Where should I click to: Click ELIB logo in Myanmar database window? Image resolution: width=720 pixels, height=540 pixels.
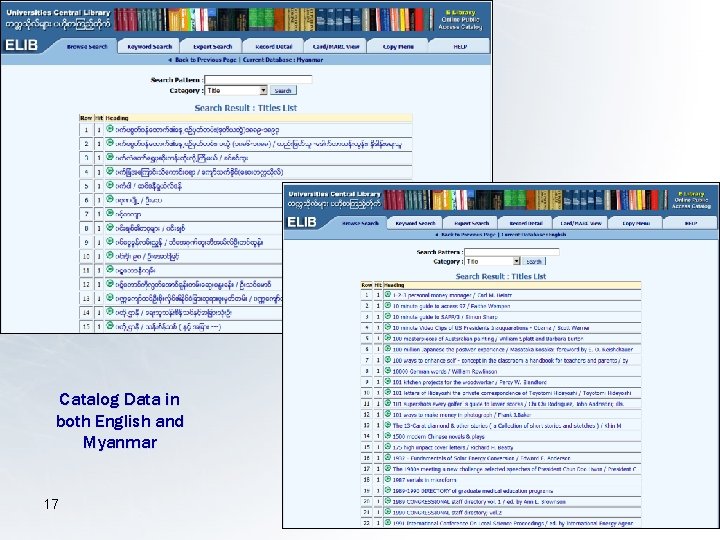22,45
